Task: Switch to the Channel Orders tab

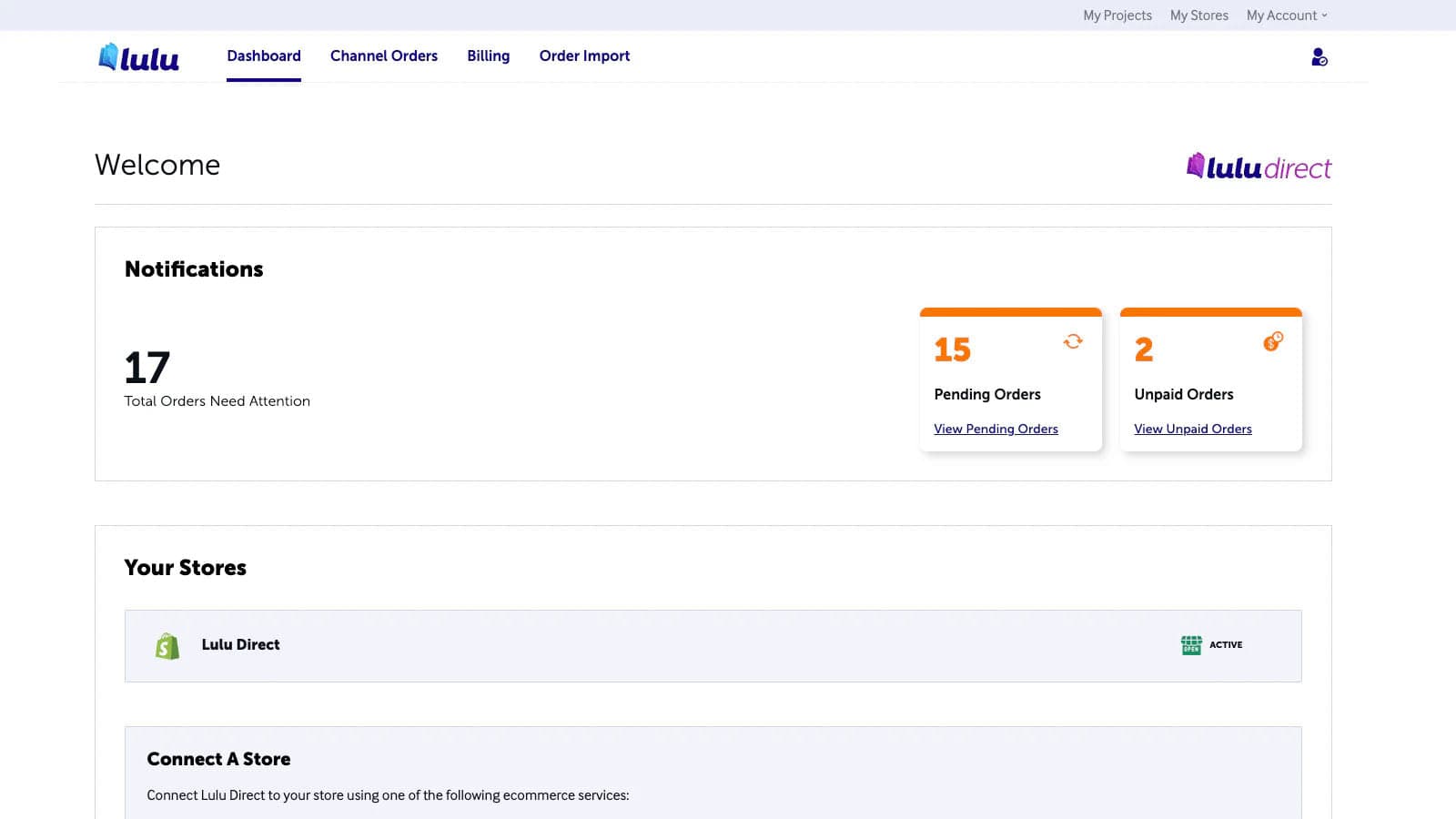Action: coord(384,56)
